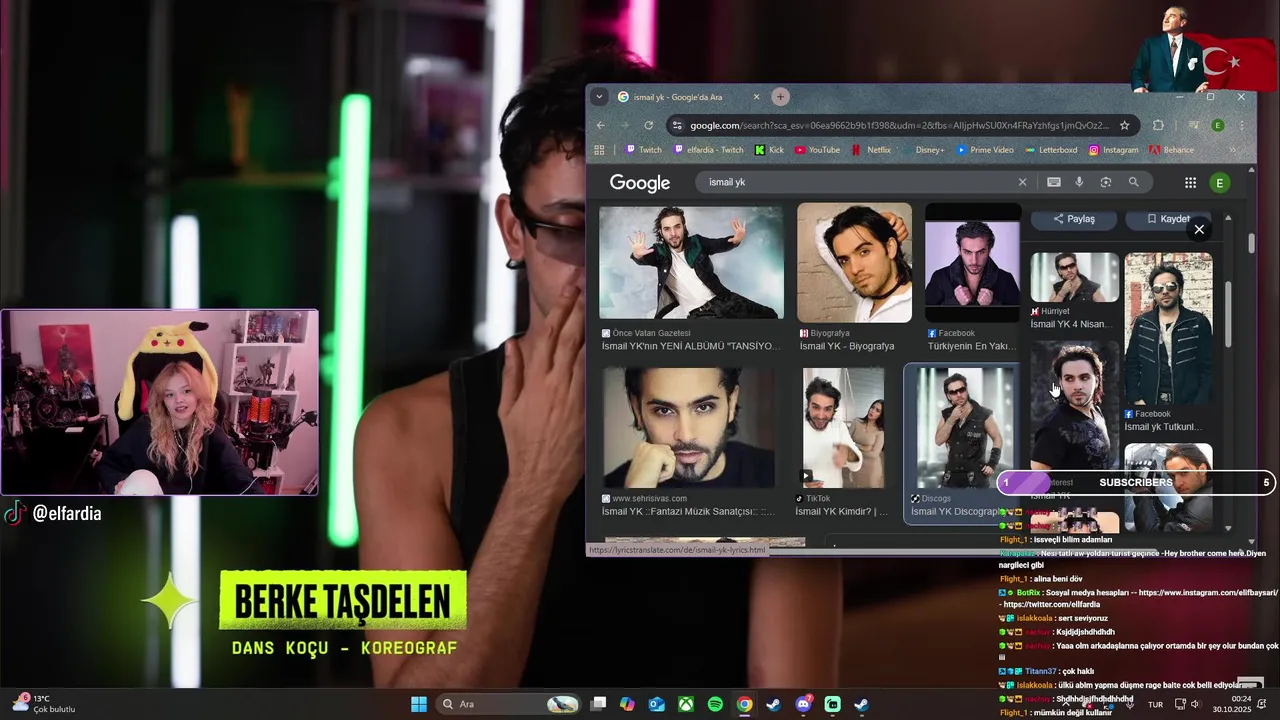
Task: Open Xbox app from the taskbar
Action: coord(686,704)
